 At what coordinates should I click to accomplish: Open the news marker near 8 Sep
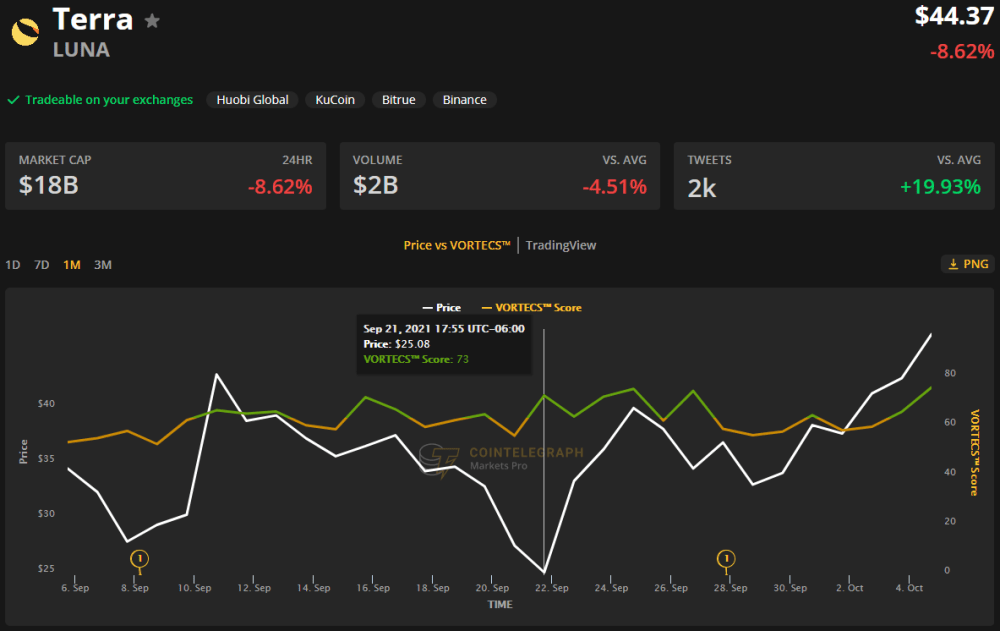coord(139,560)
